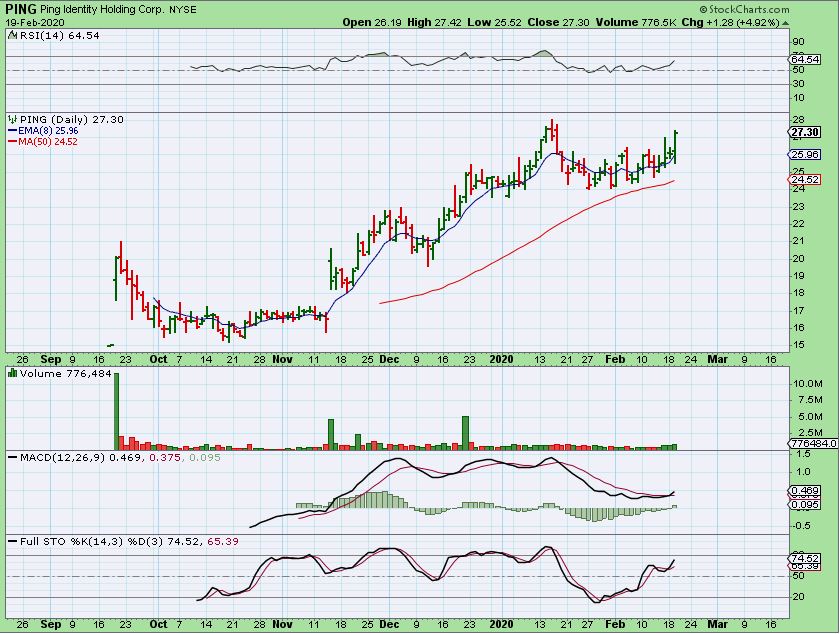Select the blue EMA(8) legend line swatch

click(x=12, y=130)
